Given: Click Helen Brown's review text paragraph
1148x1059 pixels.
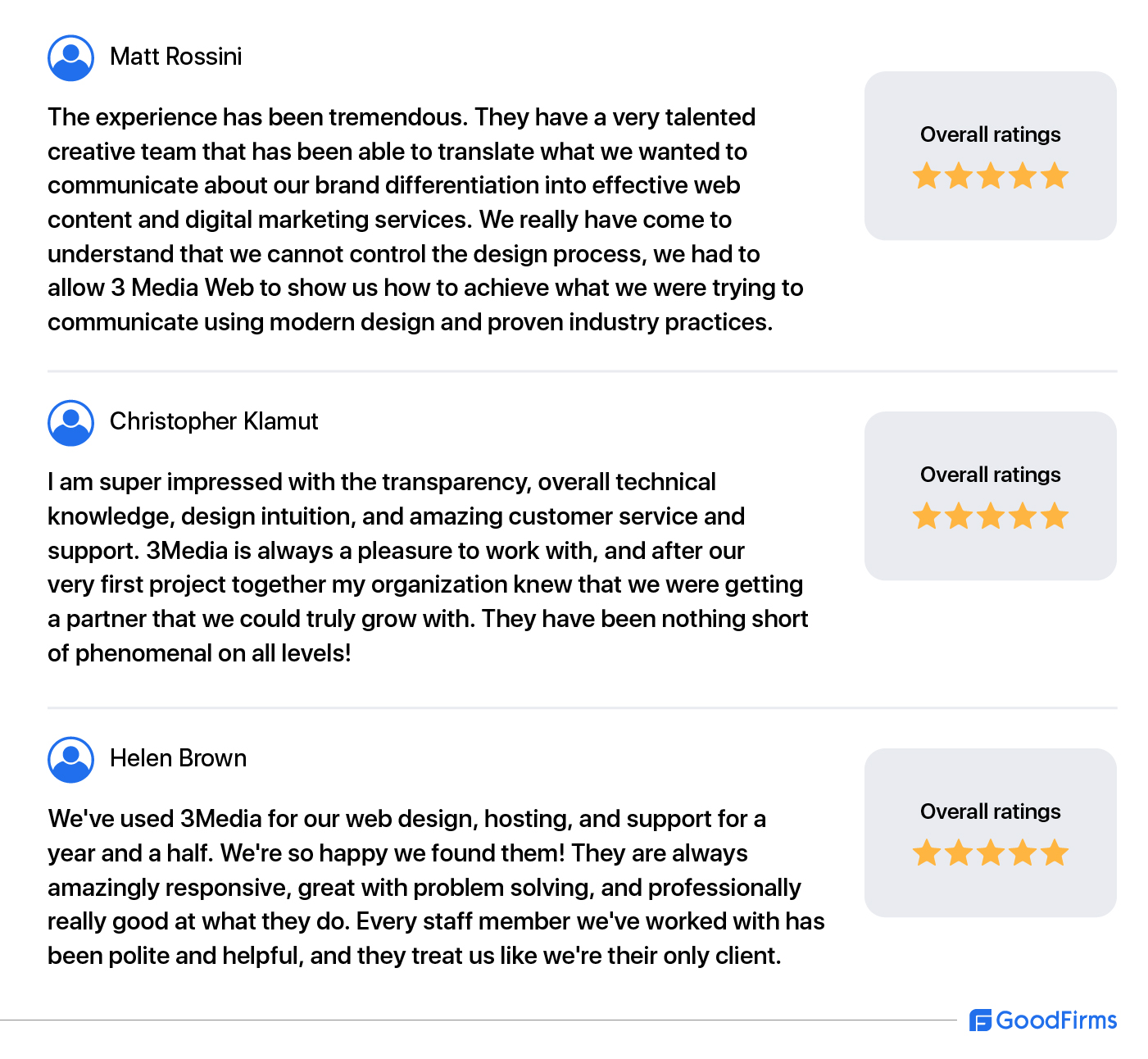Looking at the screenshot, I should coord(436,887).
